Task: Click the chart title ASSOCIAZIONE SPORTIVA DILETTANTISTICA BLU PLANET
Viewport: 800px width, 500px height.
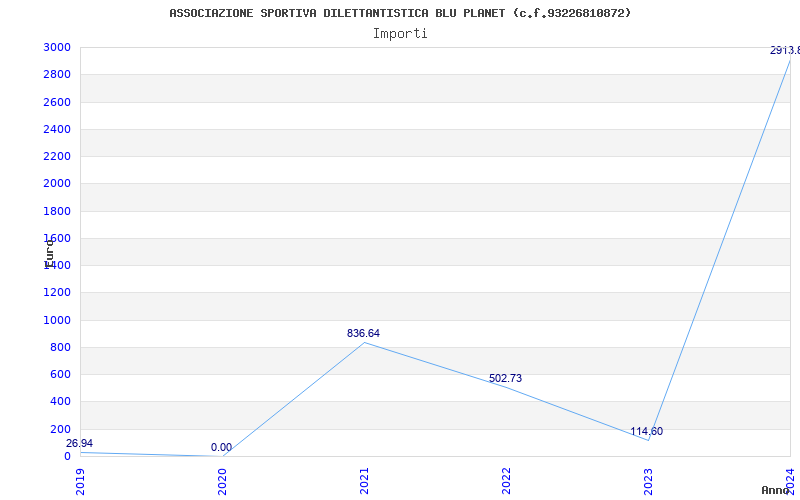Action: [x=400, y=13]
